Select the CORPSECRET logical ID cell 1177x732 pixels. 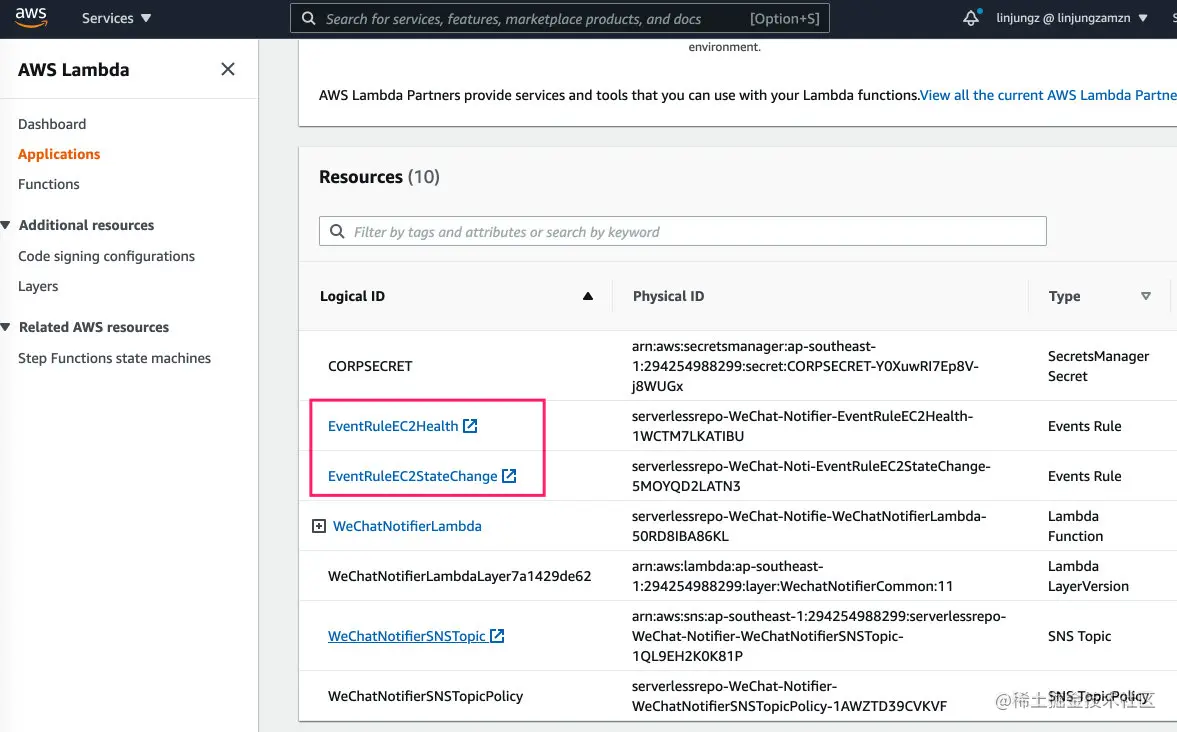click(x=370, y=366)
